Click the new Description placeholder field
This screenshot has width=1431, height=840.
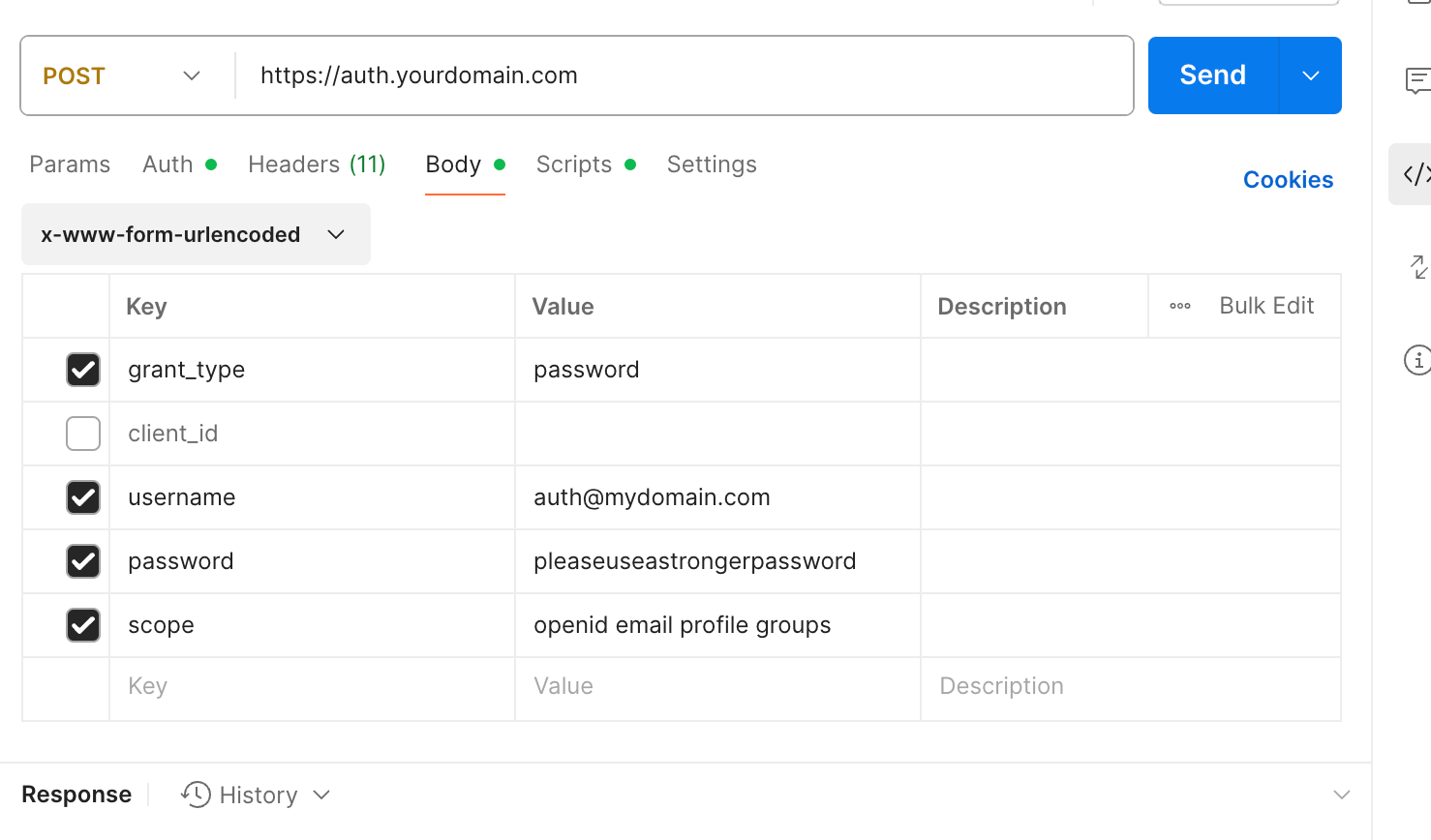(1131, 686)
